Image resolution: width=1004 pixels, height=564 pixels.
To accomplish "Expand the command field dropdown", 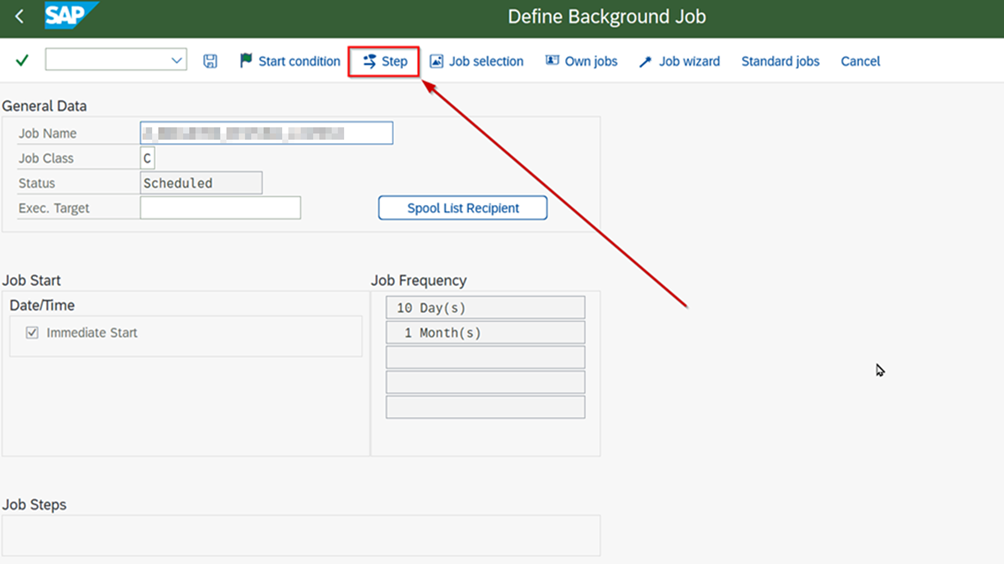I will (177, 61).
